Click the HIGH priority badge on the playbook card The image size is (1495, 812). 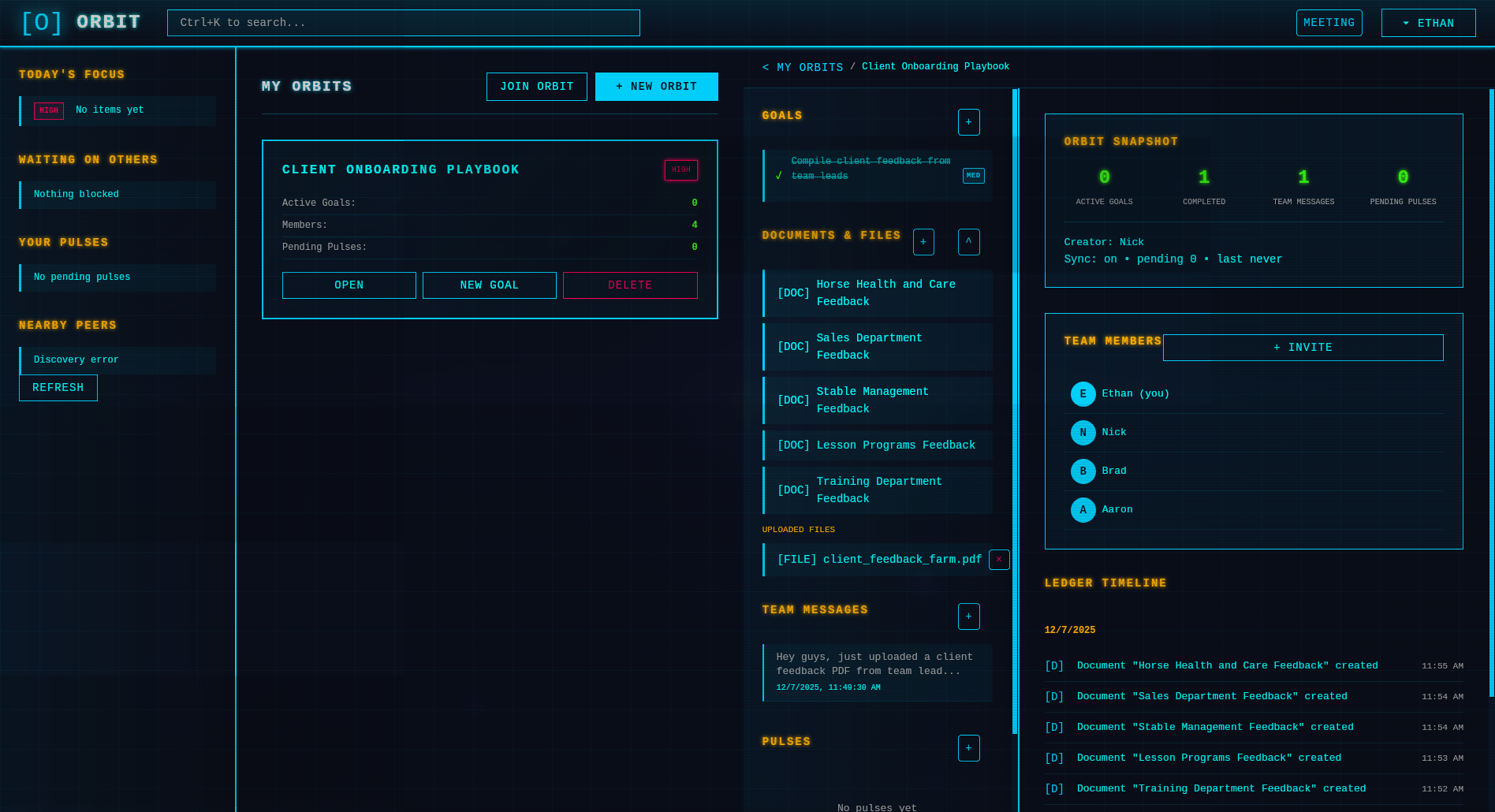tap(680, 169)
